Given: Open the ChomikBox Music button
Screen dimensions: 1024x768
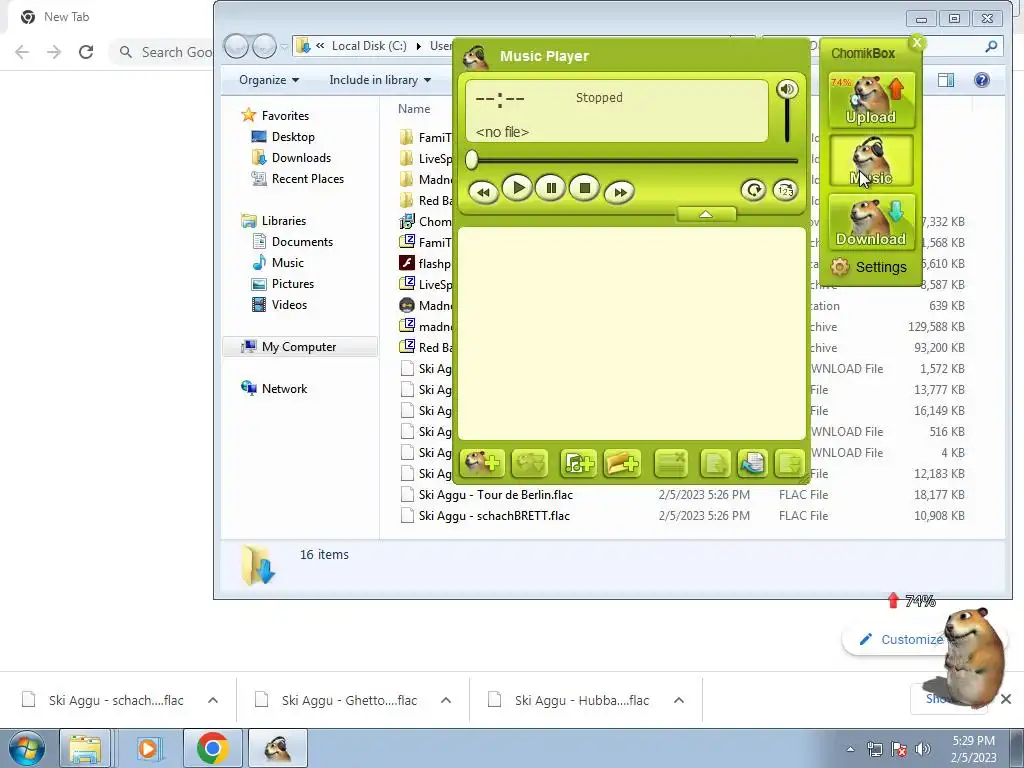Looking at the screenshot, I should coord(871,161).
